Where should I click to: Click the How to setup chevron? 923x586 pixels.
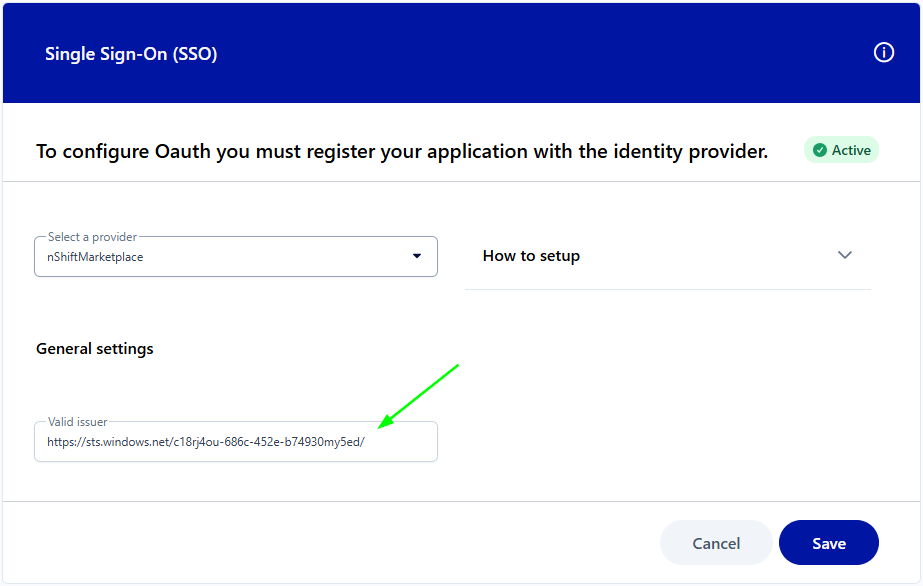[845, 255]
